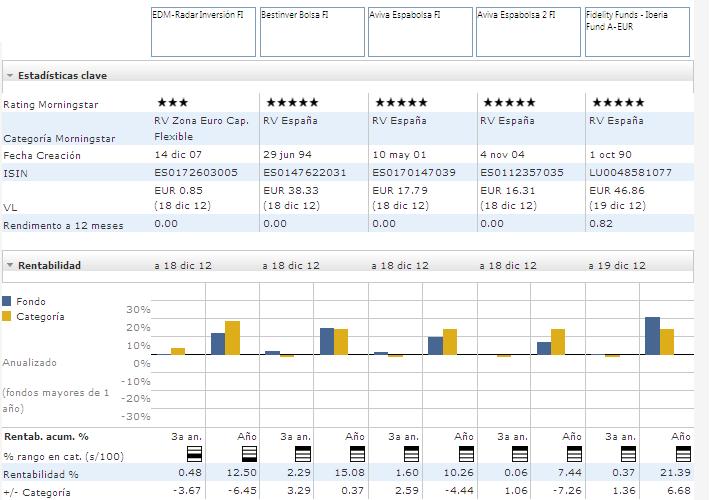Screen dimensions: 712x500
Task: Click the Categoría Morningstar row label
Action: (x=59, y=139)
